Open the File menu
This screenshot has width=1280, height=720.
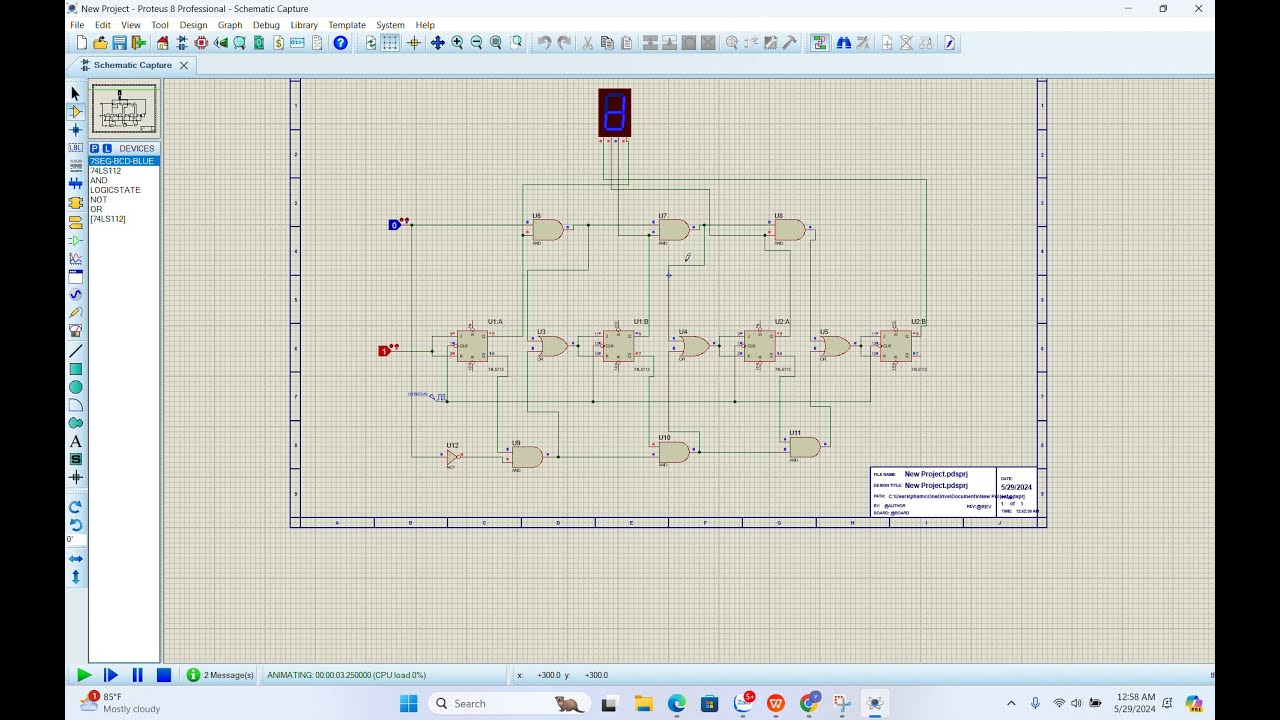[x=77, y=25]
